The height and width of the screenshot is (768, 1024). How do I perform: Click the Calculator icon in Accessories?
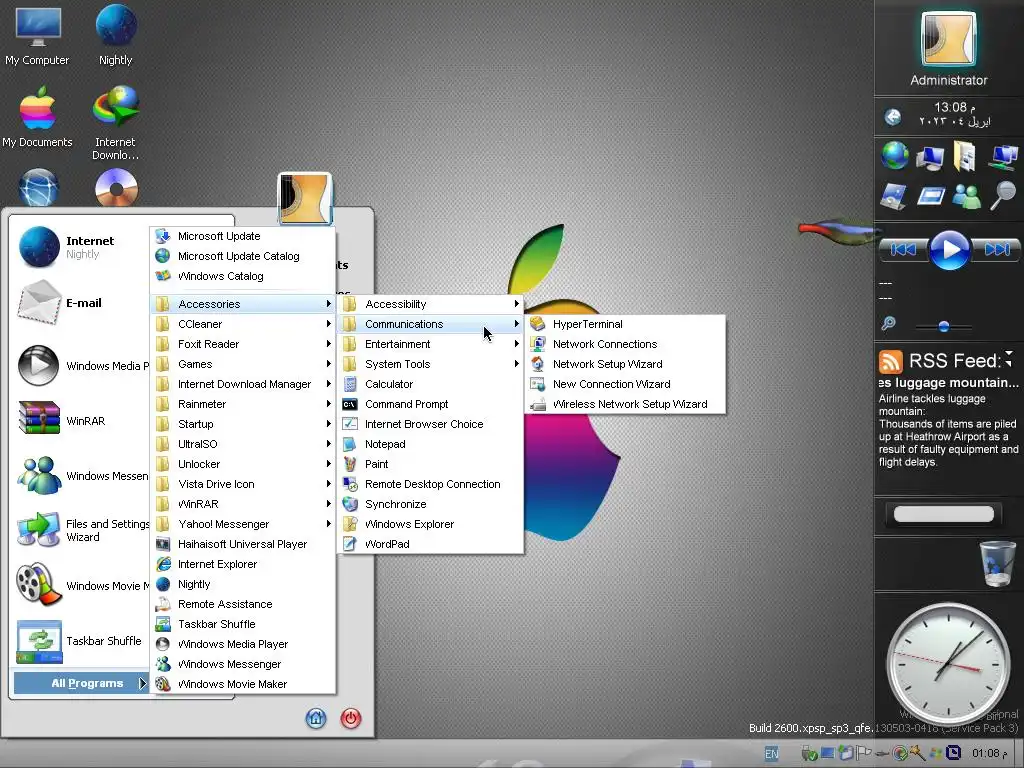click(x=350, y=384)
